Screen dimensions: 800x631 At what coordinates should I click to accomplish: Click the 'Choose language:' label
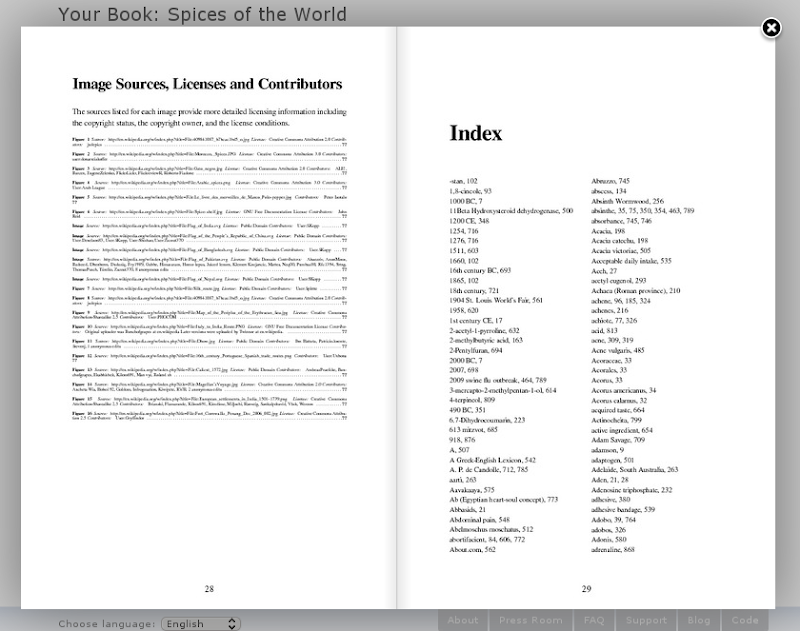(x=107, y=624)
